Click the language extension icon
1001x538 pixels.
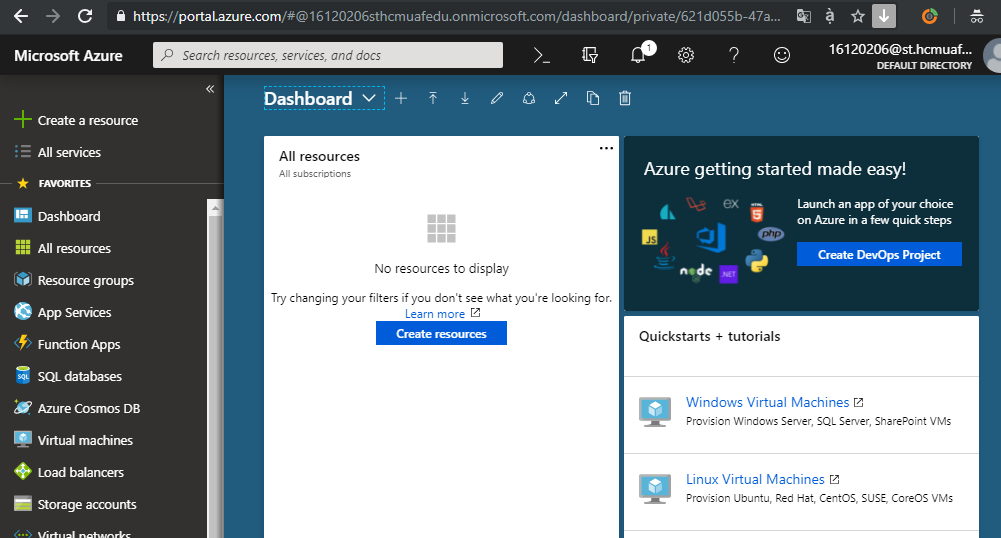coord(830,16)
